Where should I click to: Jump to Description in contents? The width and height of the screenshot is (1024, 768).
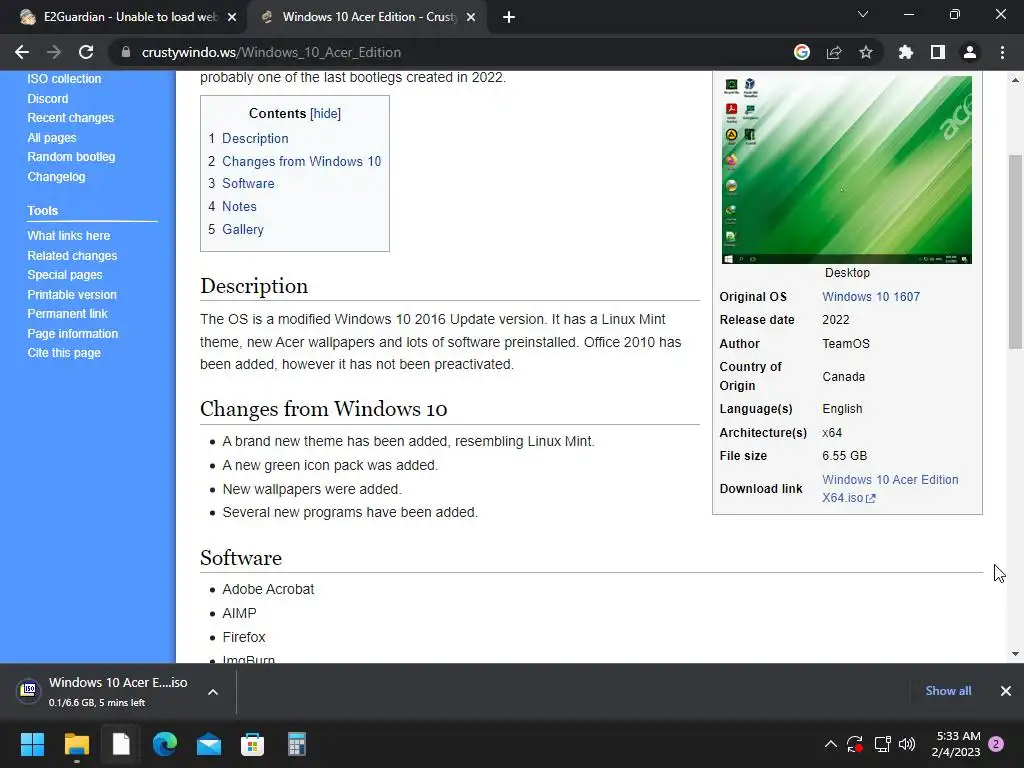coord(255,138)
